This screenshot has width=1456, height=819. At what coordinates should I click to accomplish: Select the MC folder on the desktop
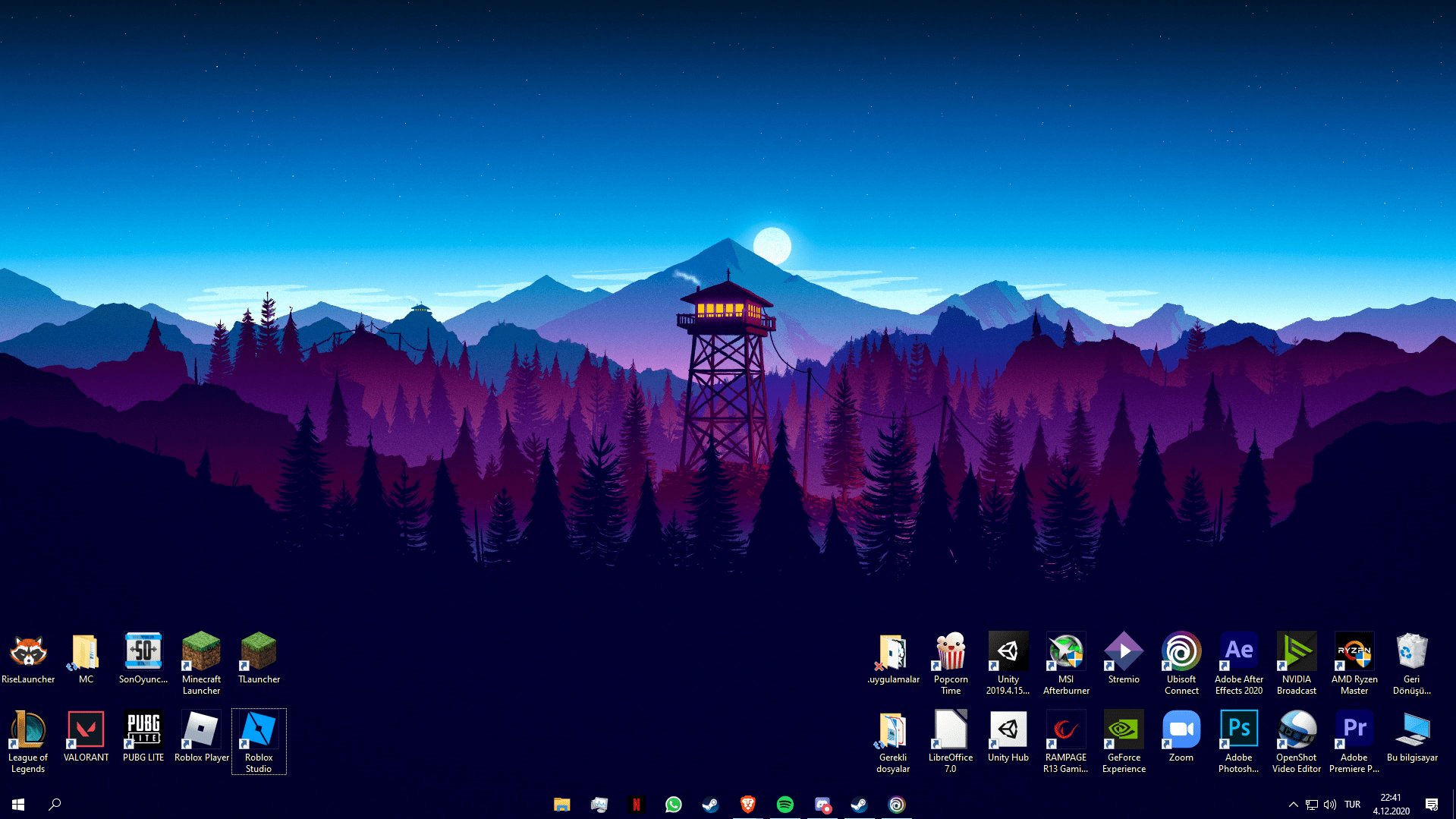86,658
